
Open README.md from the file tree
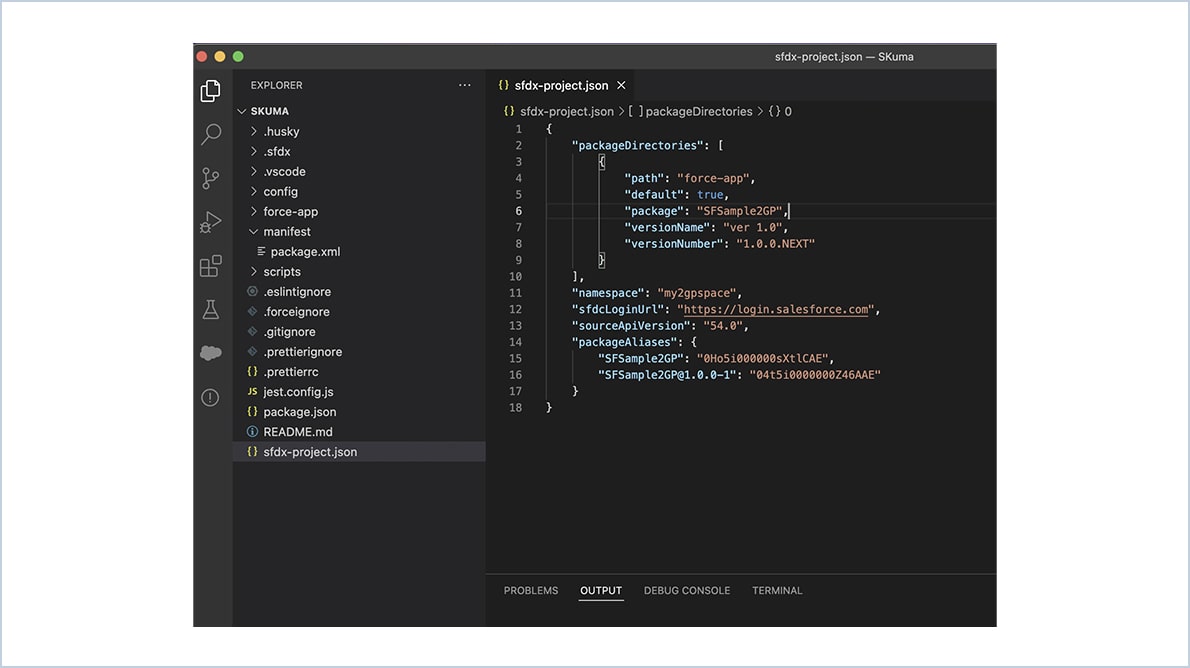click(297, 431)
